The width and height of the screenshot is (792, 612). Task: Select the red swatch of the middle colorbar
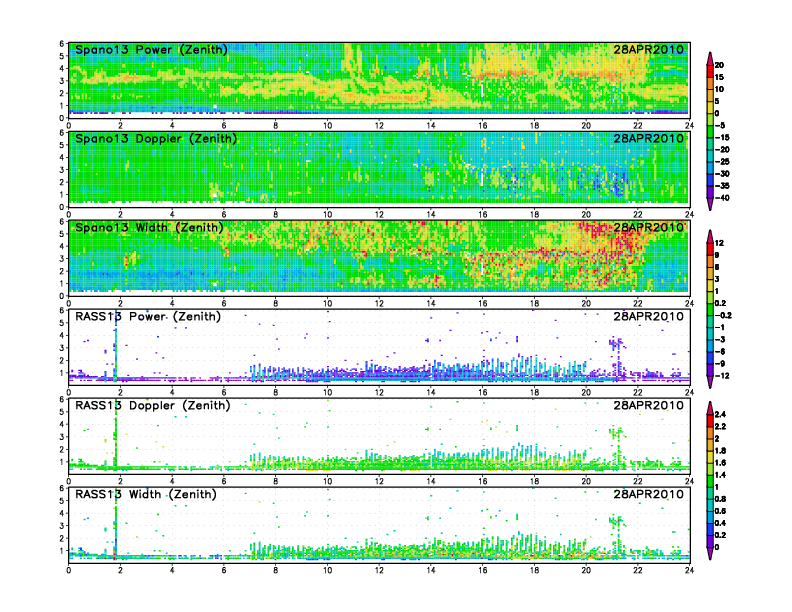coord(710,249)
